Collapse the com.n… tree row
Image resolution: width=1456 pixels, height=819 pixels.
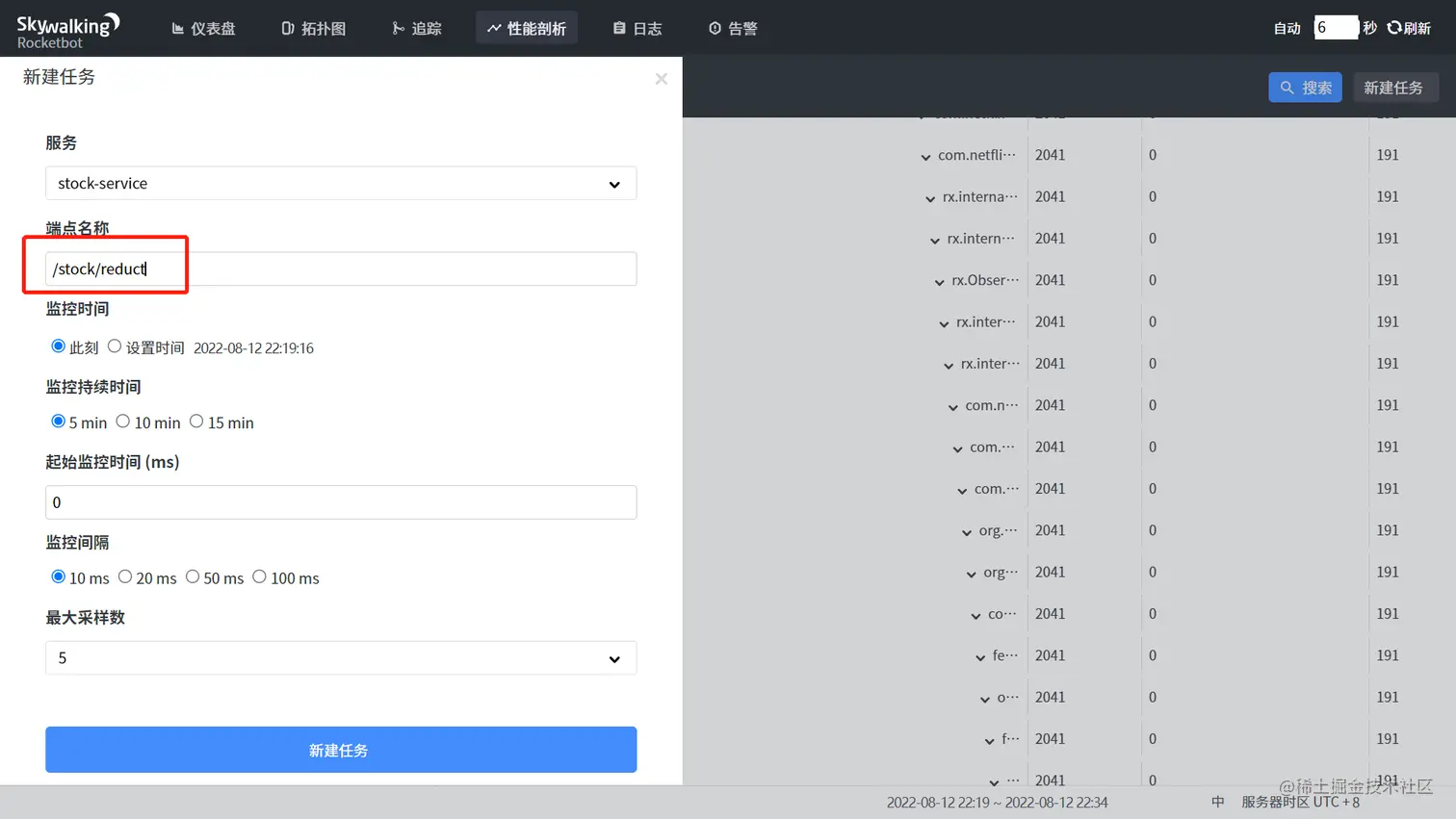953,407
